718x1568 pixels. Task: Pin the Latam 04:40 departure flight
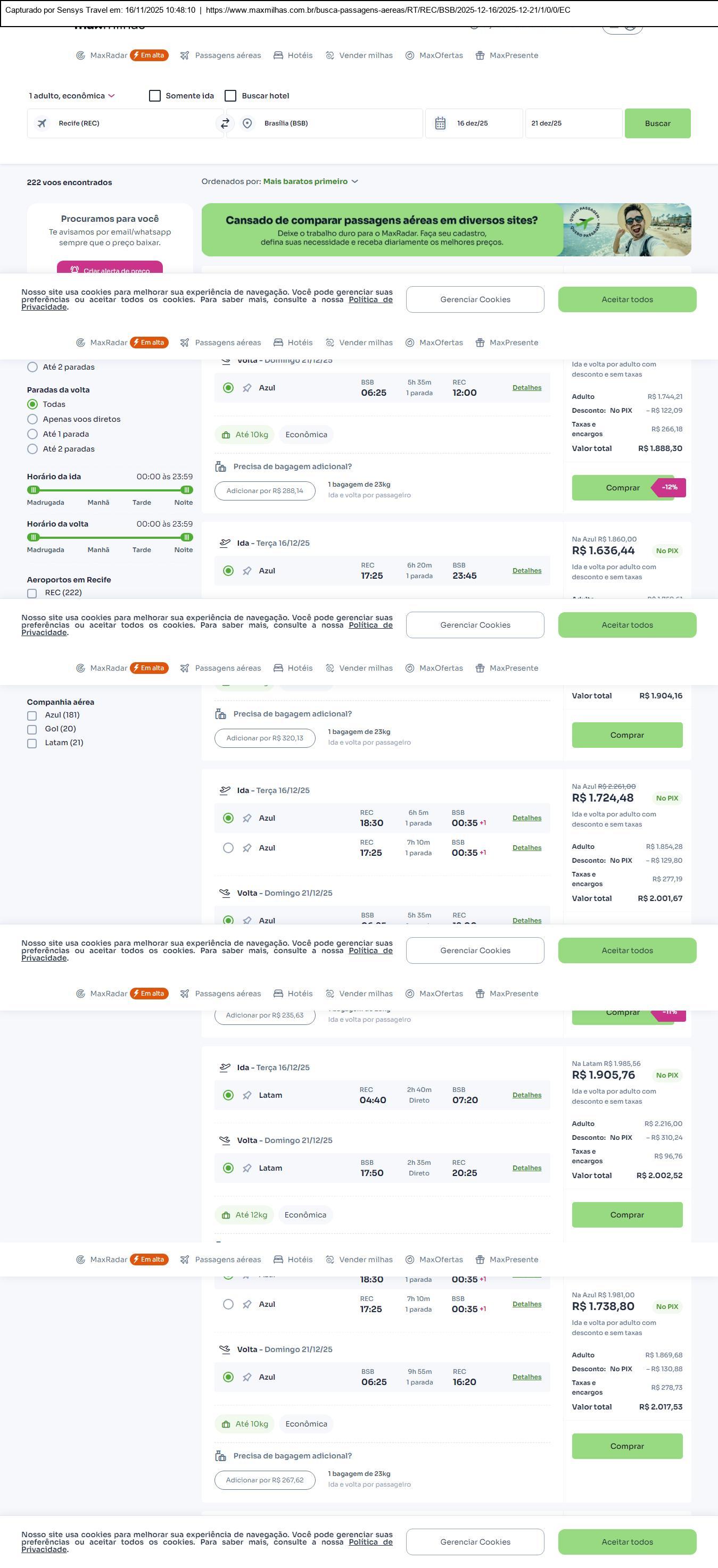246,1096
